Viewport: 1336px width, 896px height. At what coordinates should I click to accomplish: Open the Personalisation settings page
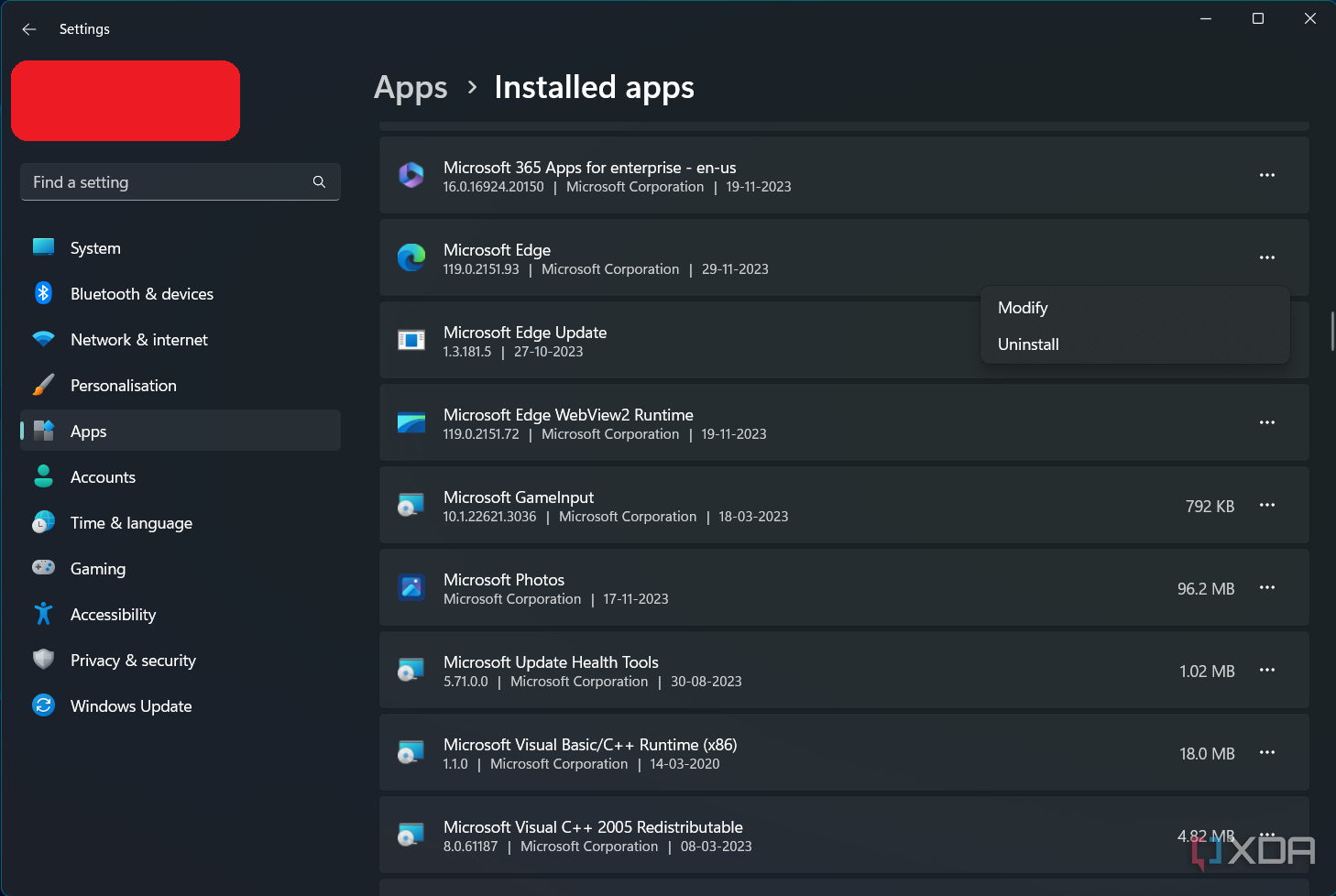point(181,386)
